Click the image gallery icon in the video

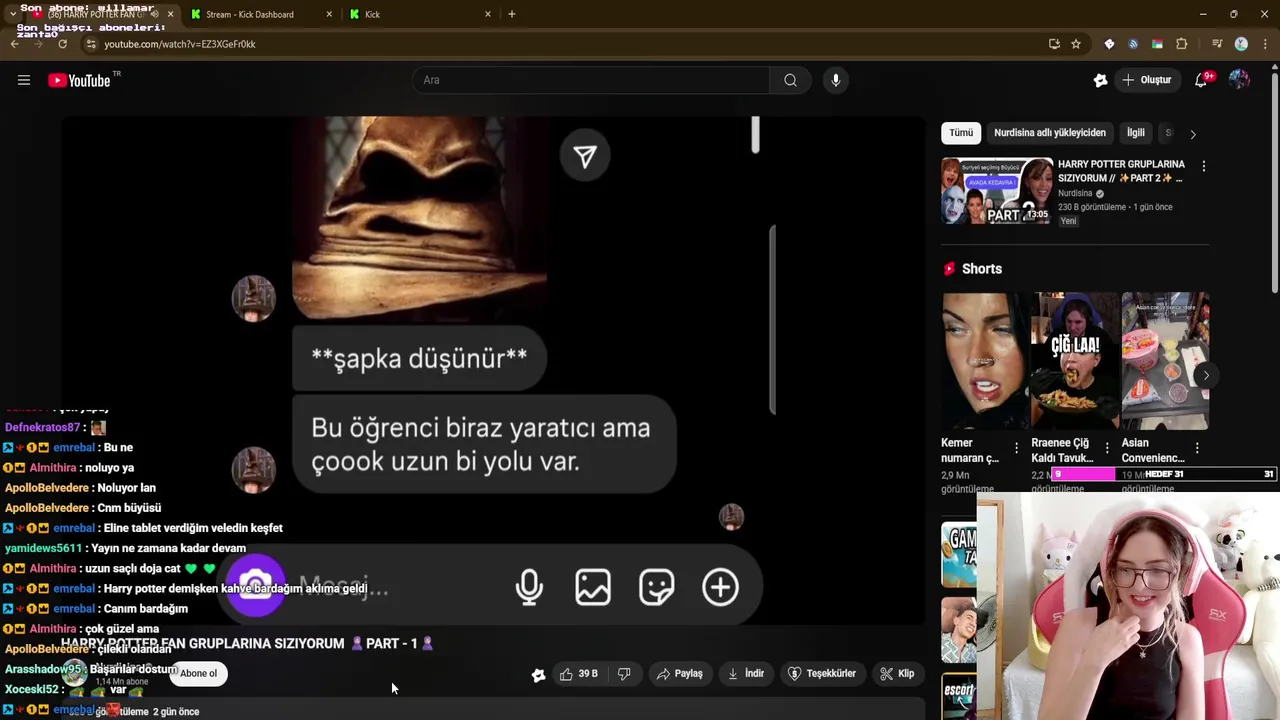tap(593, 587)
